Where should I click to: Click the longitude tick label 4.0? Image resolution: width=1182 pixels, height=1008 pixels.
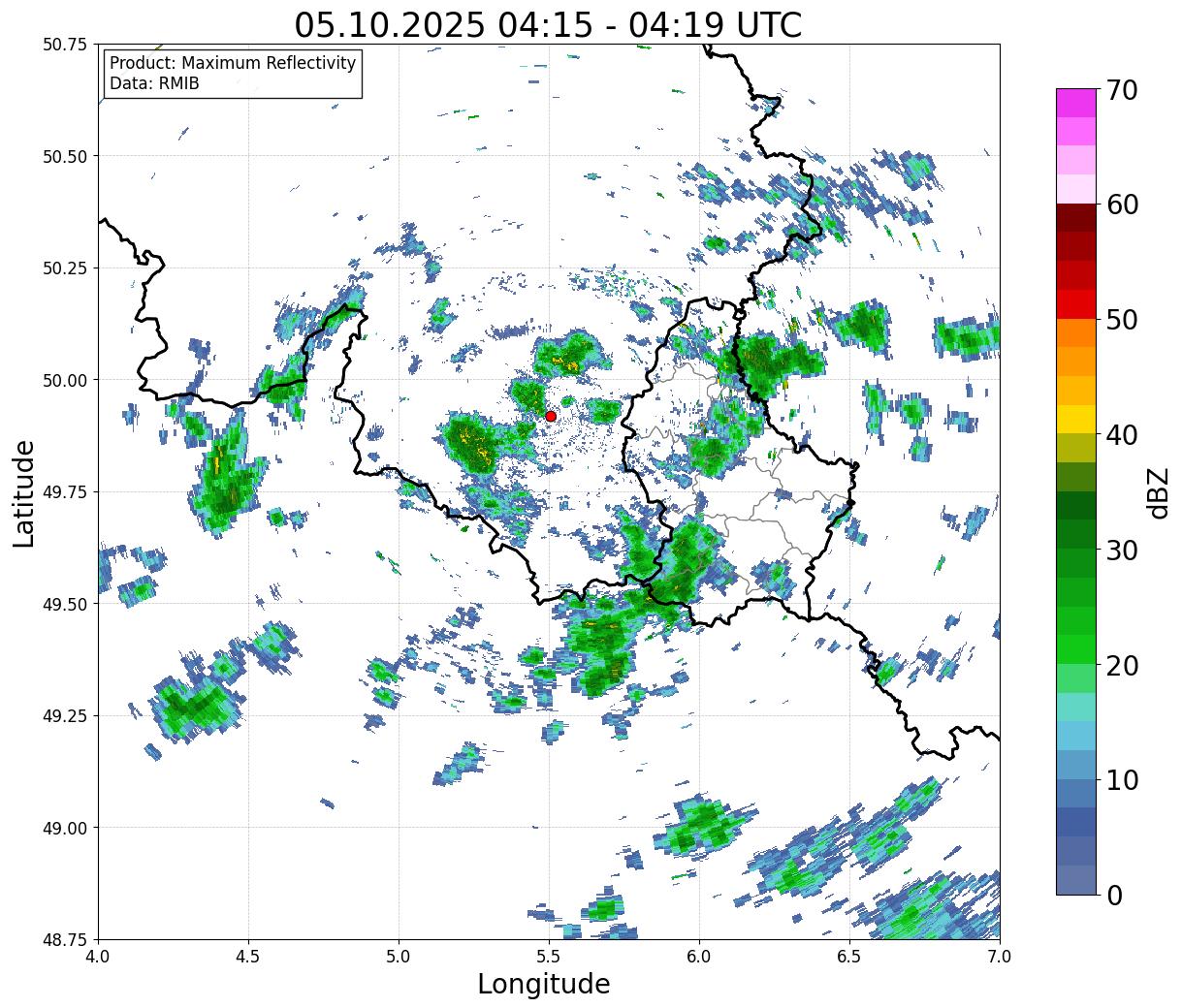[99, 956]
